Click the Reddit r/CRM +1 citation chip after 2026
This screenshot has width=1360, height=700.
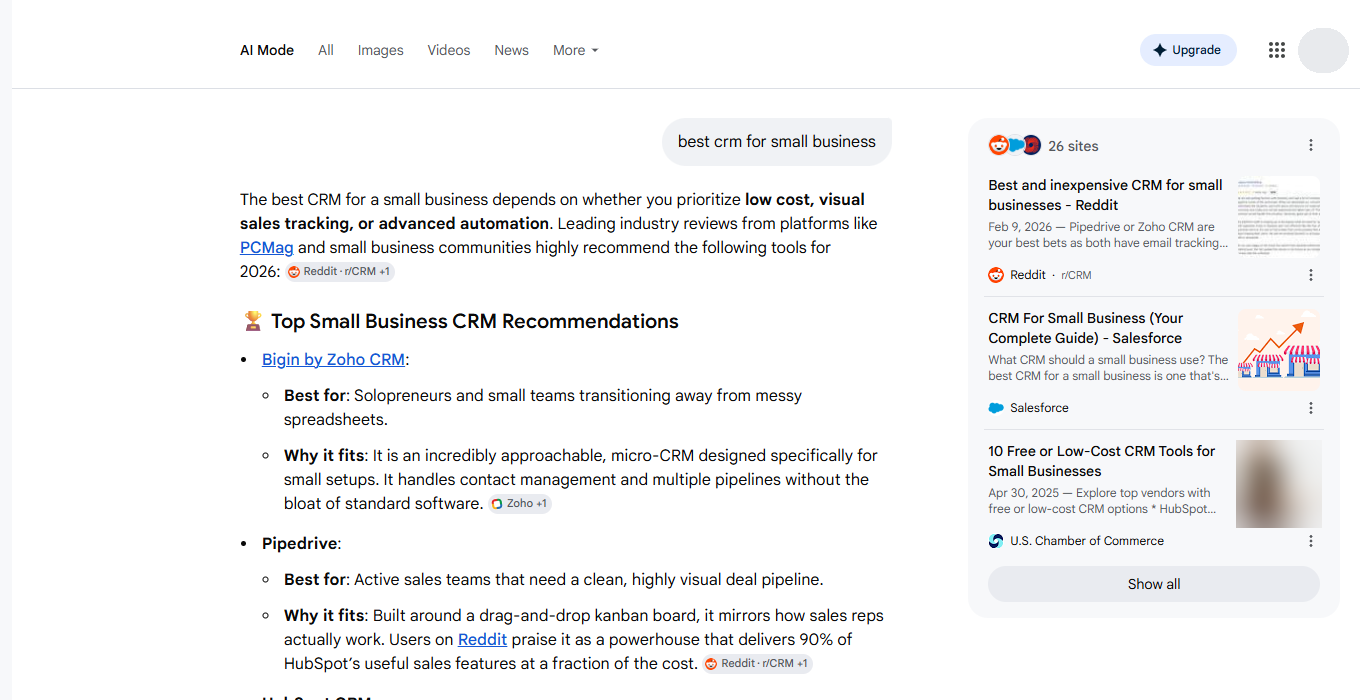[x=340, y=272]
